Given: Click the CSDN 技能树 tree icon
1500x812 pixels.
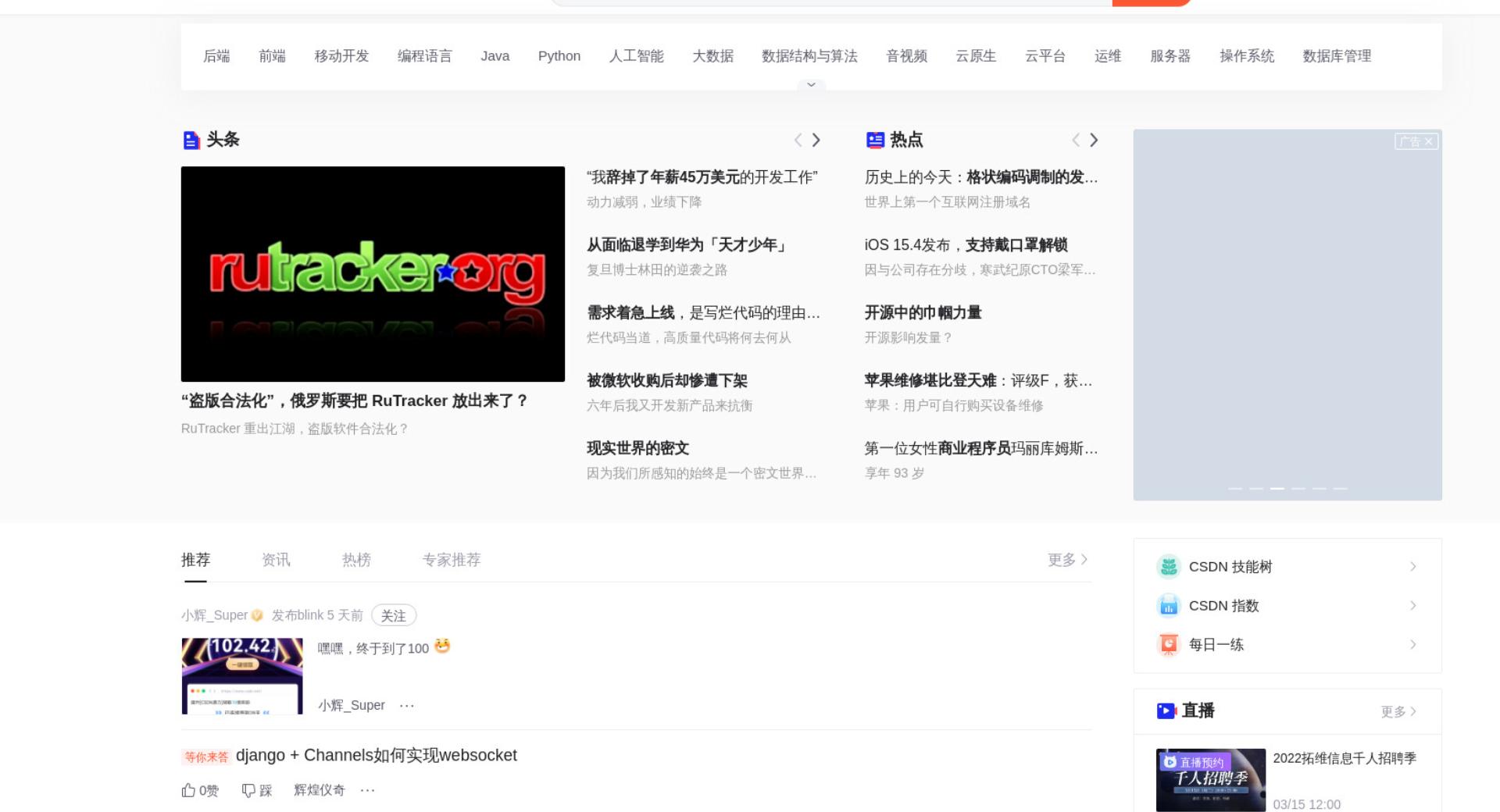Looking at the screenshot, I should coord(1169,567).
